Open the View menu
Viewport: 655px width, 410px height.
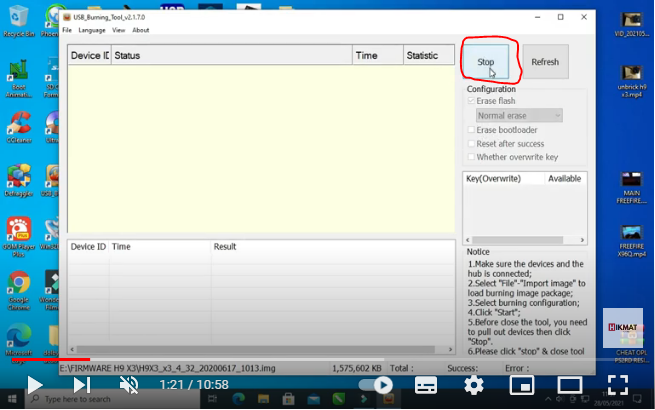tap(118, 30)
